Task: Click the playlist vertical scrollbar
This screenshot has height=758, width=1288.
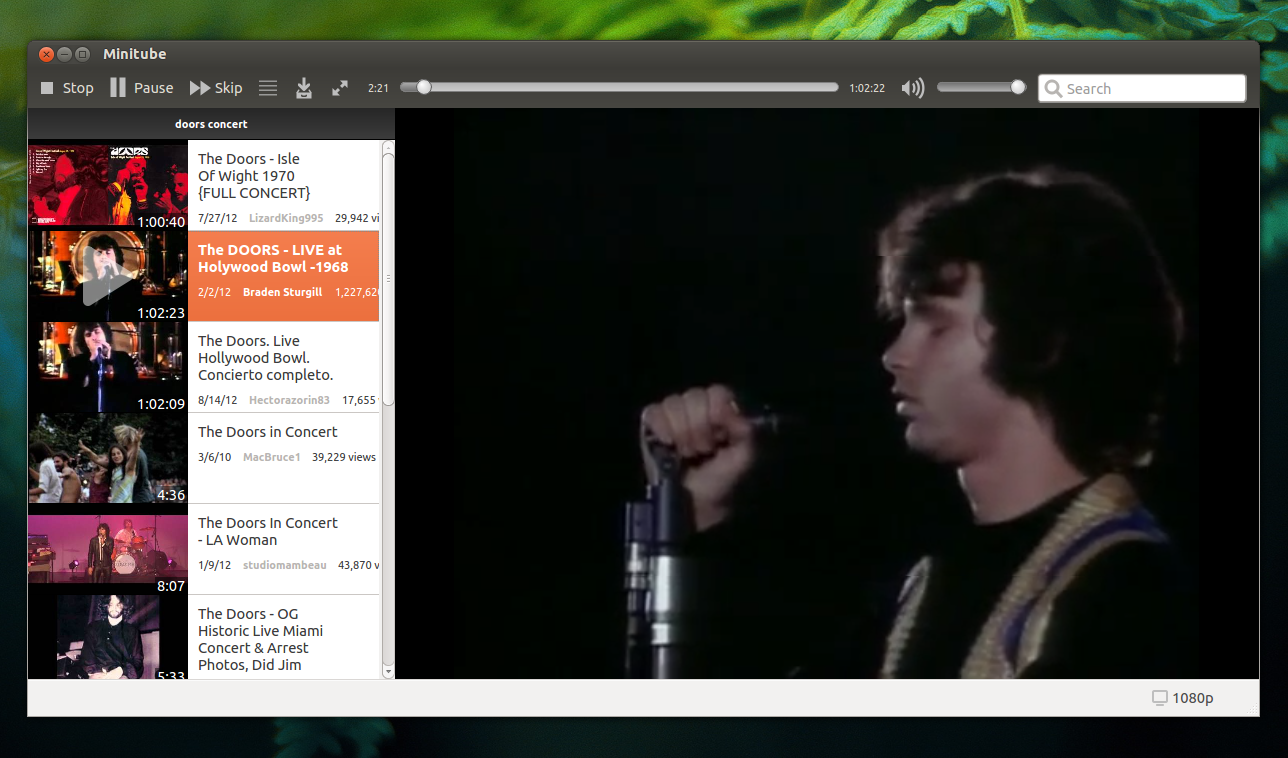Action: (x=388, y=280)
